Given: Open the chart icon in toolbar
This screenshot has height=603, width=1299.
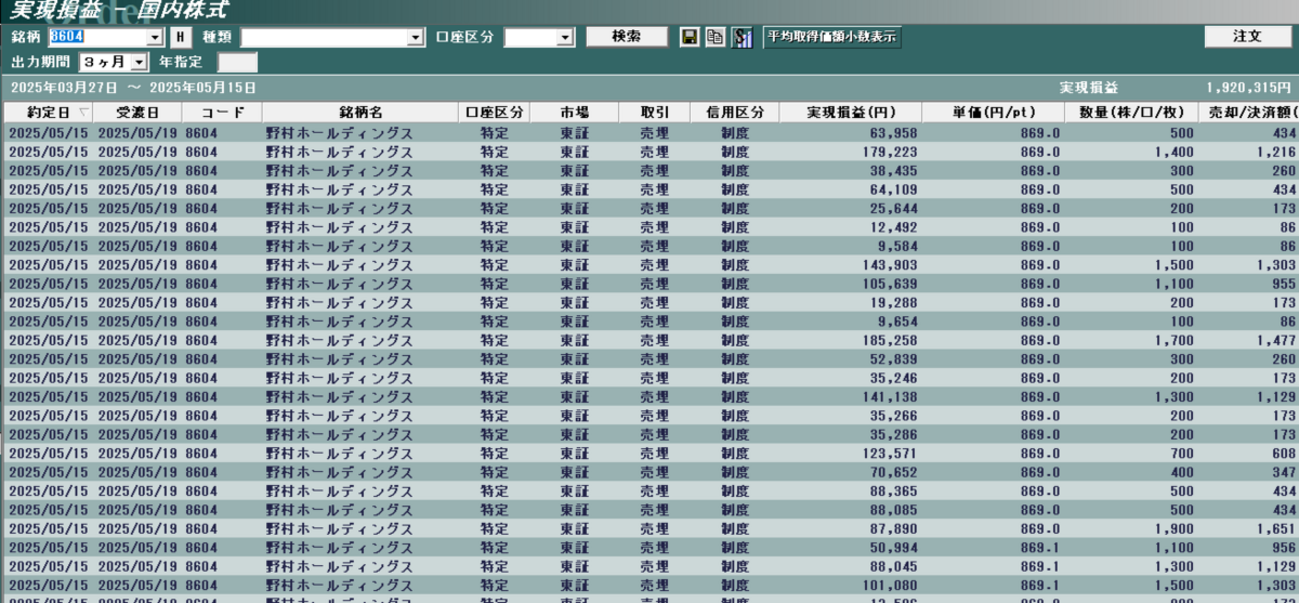Looking at the screenshot, I should tap(741, 37).
